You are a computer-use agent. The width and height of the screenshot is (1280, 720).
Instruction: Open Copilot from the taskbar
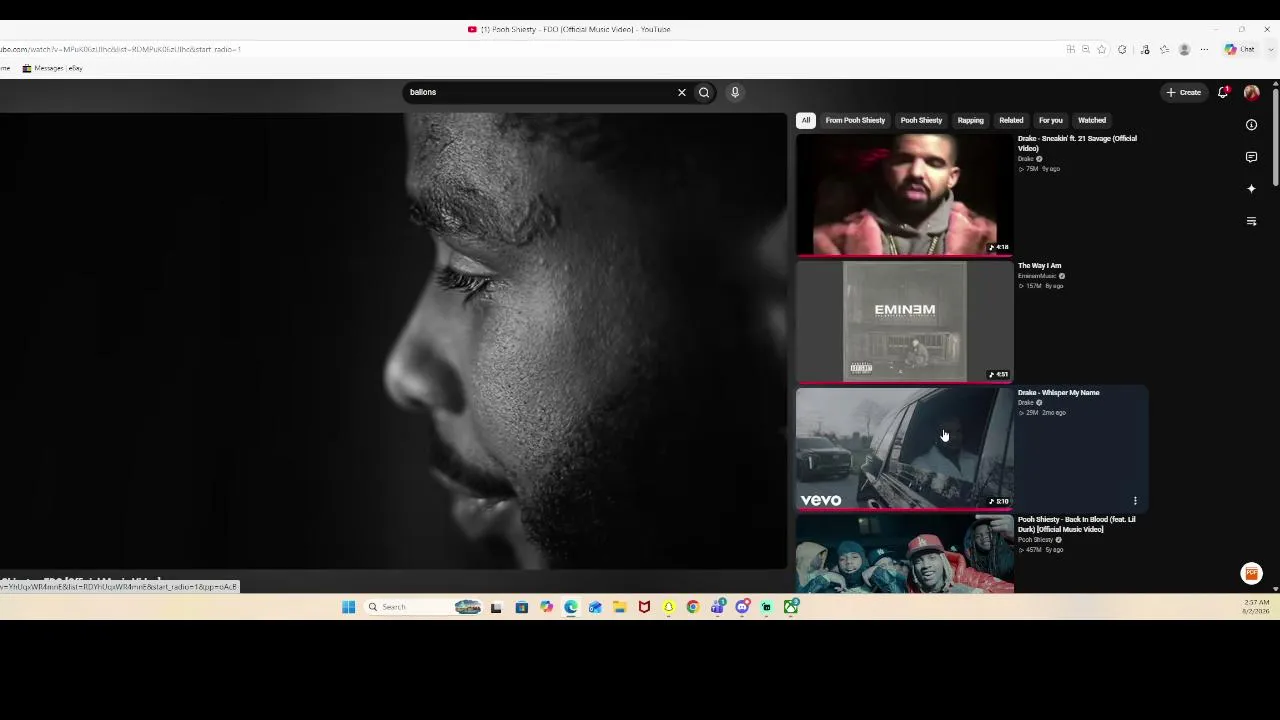tap(546, 607)
